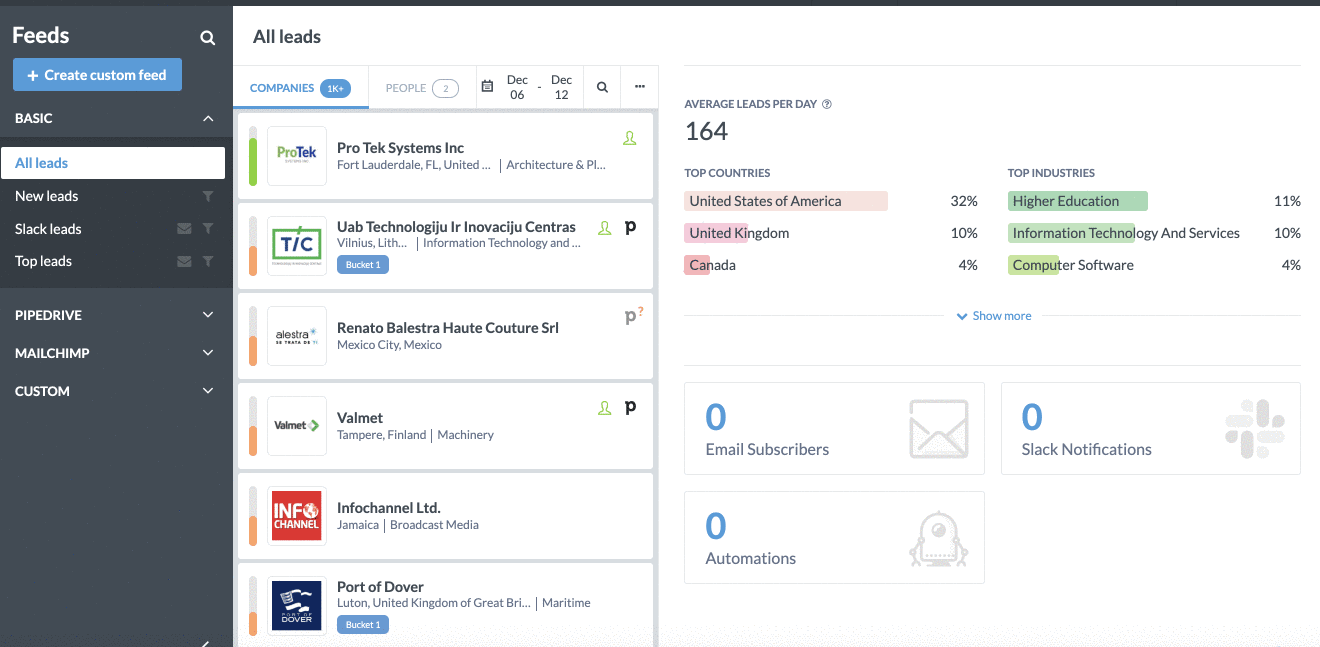
Task: Click the Uab Technologiju Ir Inovaciju Centras name
Action: coord(457,227)
